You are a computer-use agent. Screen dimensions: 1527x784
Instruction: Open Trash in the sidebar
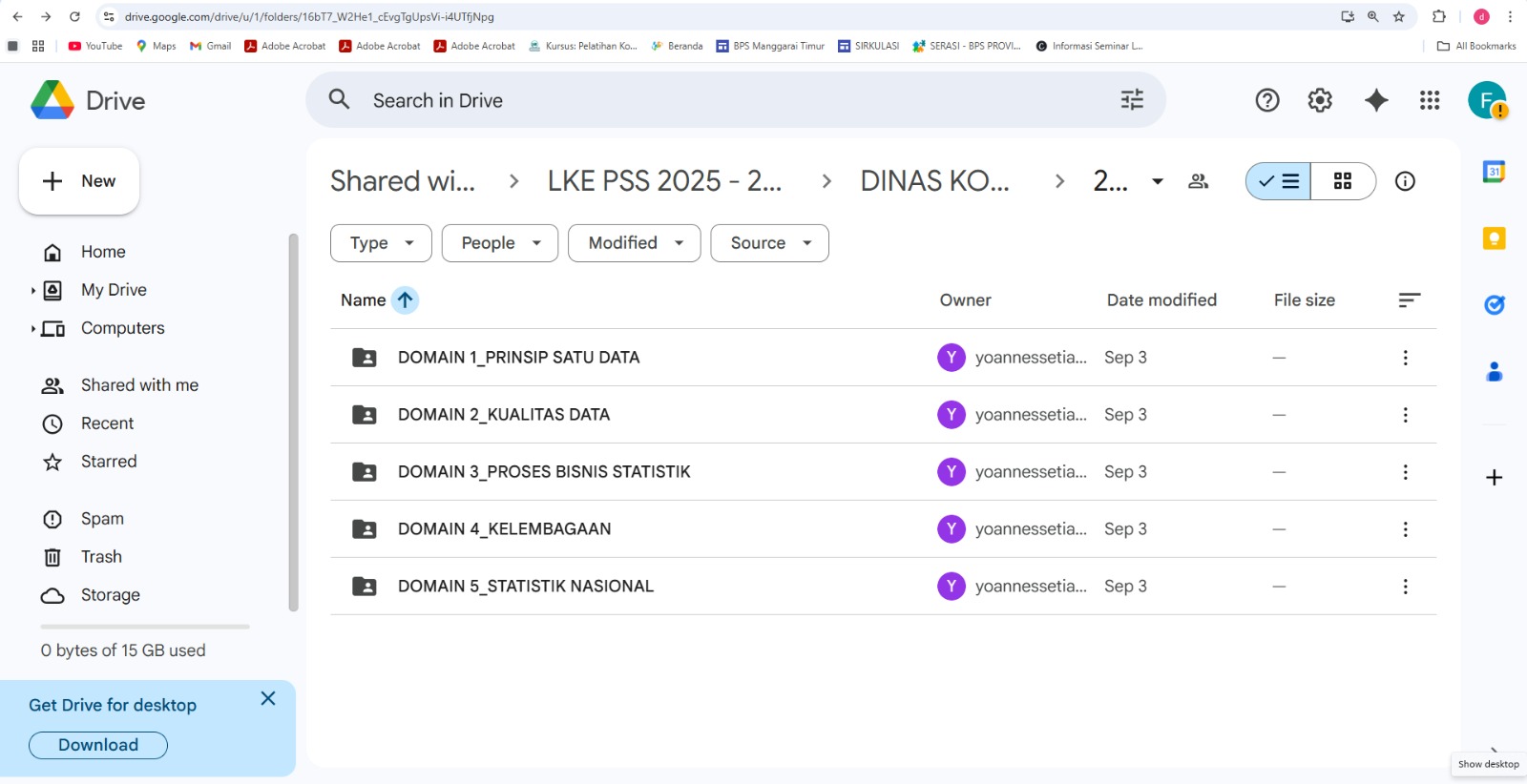click(x=101, y=557)
